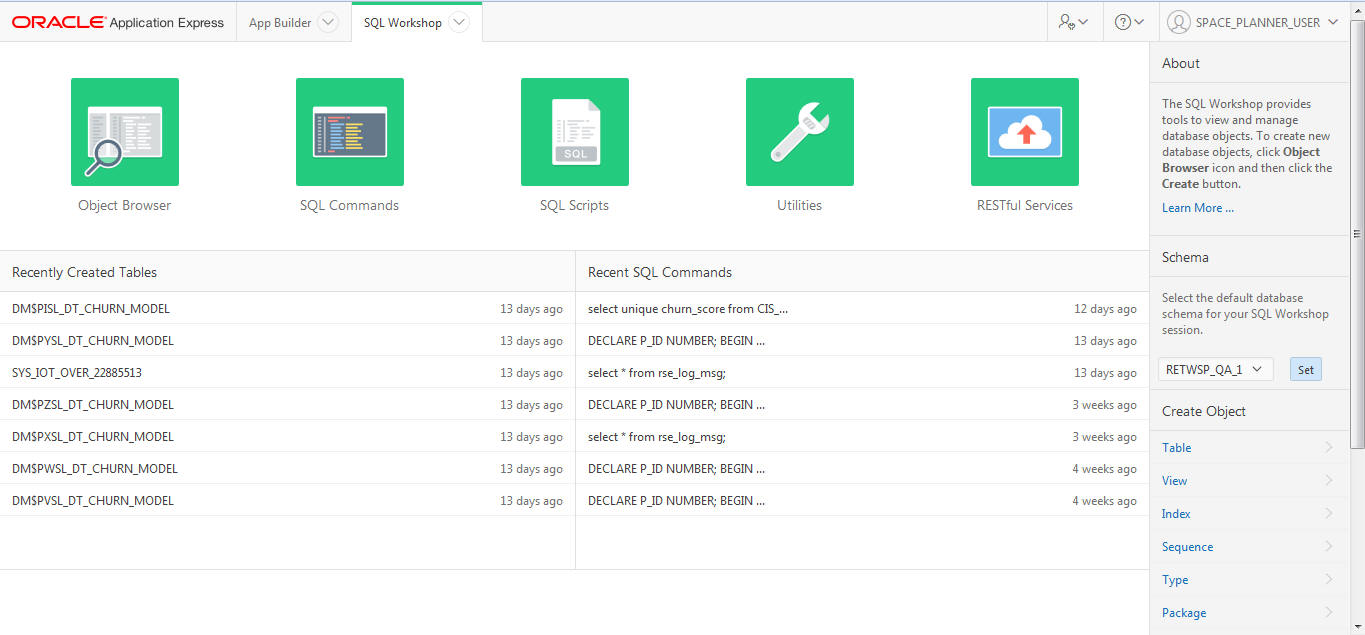Open the Utilities wrench icon

800,132
